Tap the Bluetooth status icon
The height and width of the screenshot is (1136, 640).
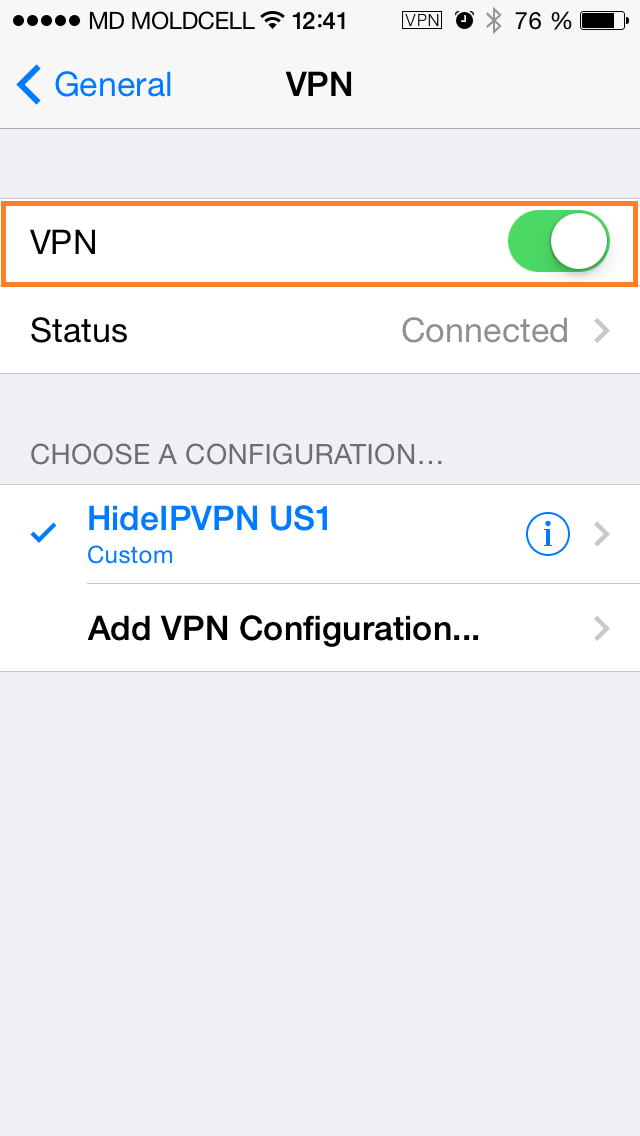(x=494, y=20)
